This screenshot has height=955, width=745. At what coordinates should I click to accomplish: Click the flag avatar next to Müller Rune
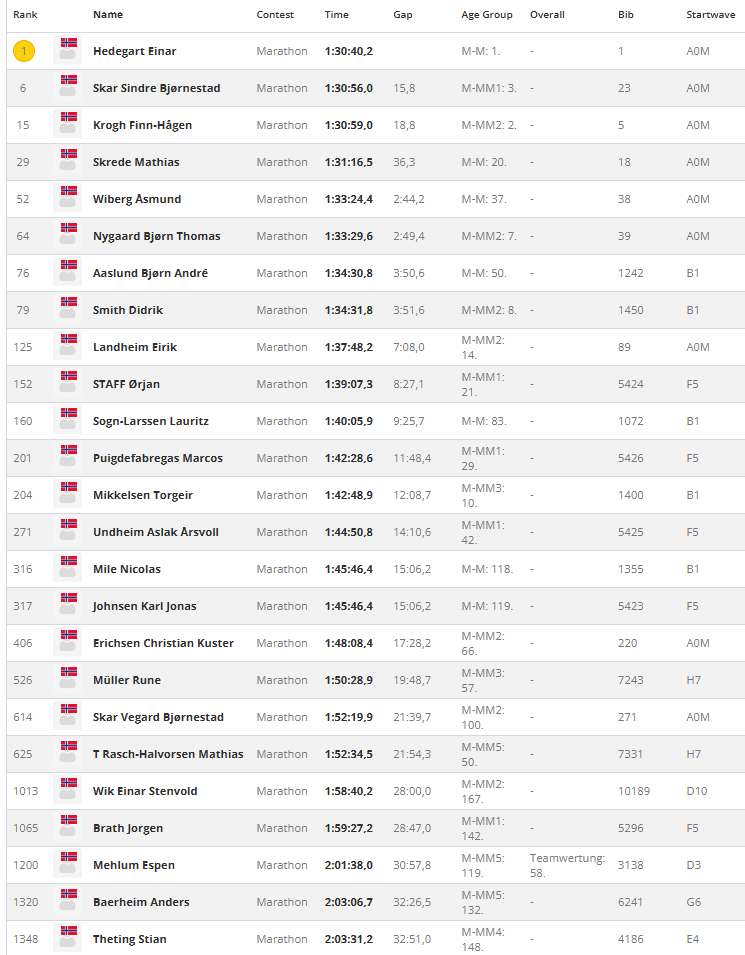pos(68,680)
